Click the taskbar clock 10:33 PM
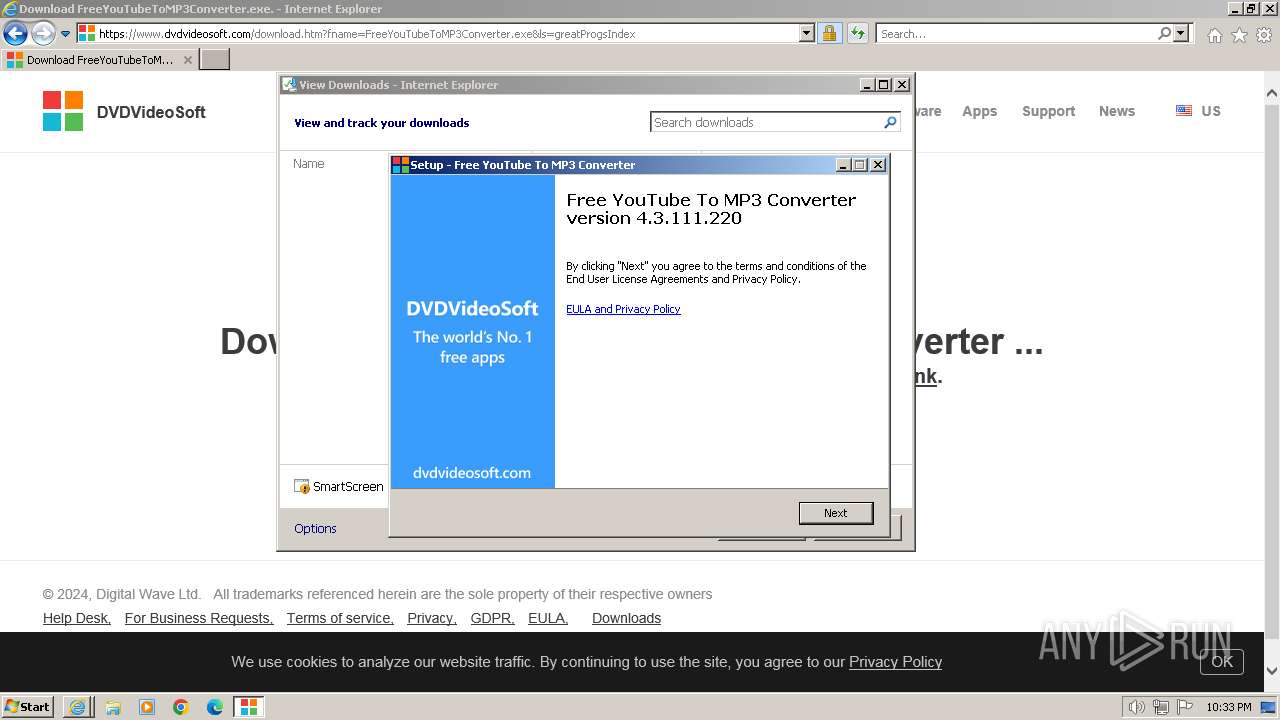 point(1229,707)
